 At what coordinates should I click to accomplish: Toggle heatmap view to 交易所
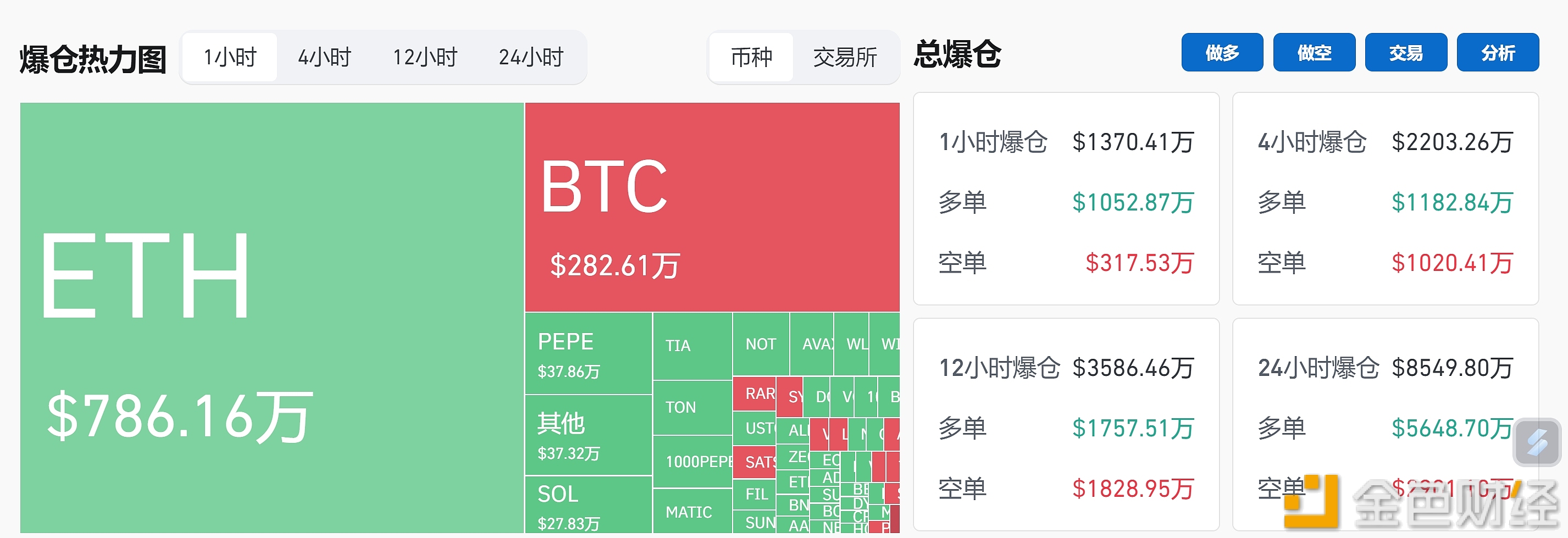(x=845, y=57)
